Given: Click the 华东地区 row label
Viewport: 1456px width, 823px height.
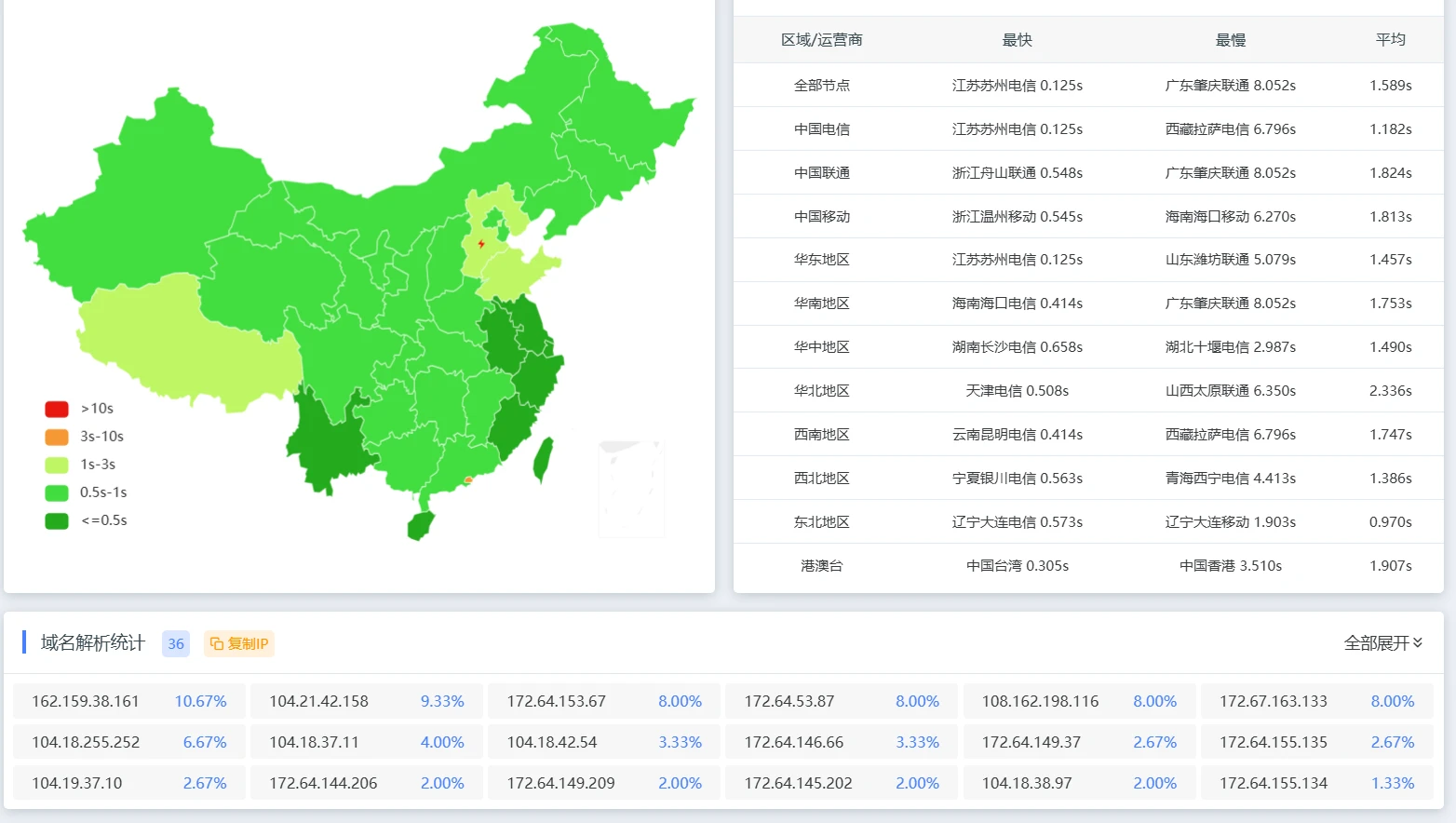Looking at the screenshot, I should pos(822,260).
